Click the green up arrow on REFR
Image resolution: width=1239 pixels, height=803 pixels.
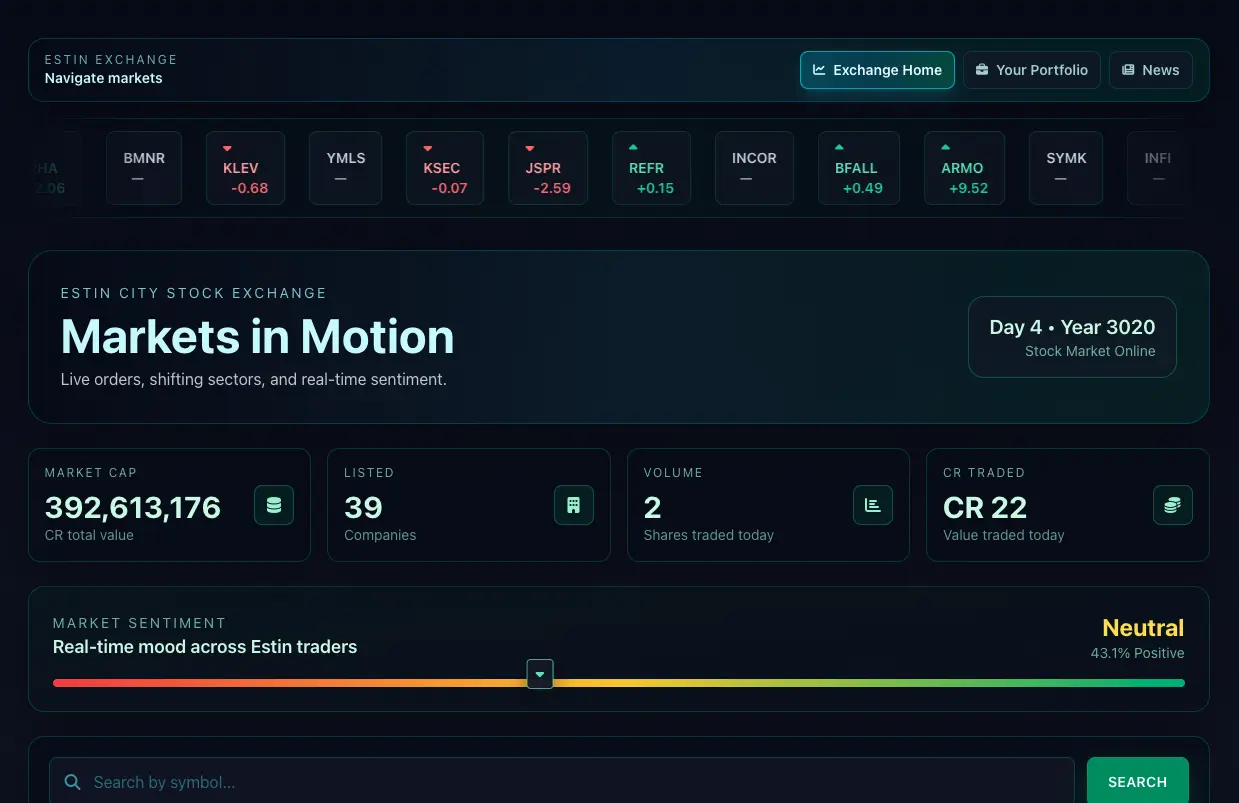pyautogui.click(x=633, y=148)
